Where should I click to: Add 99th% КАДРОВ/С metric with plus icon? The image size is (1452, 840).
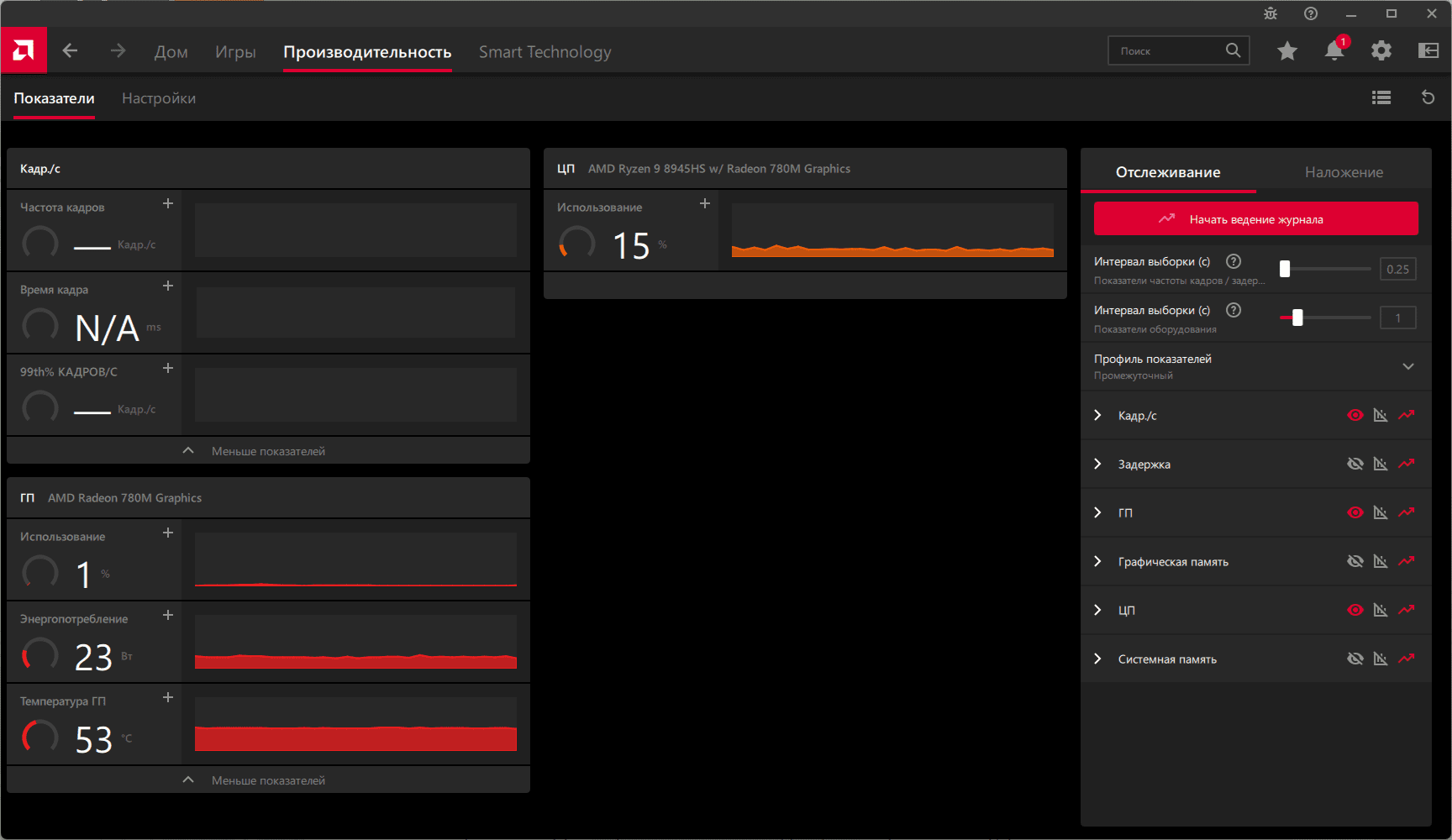[x=168, y=368]
